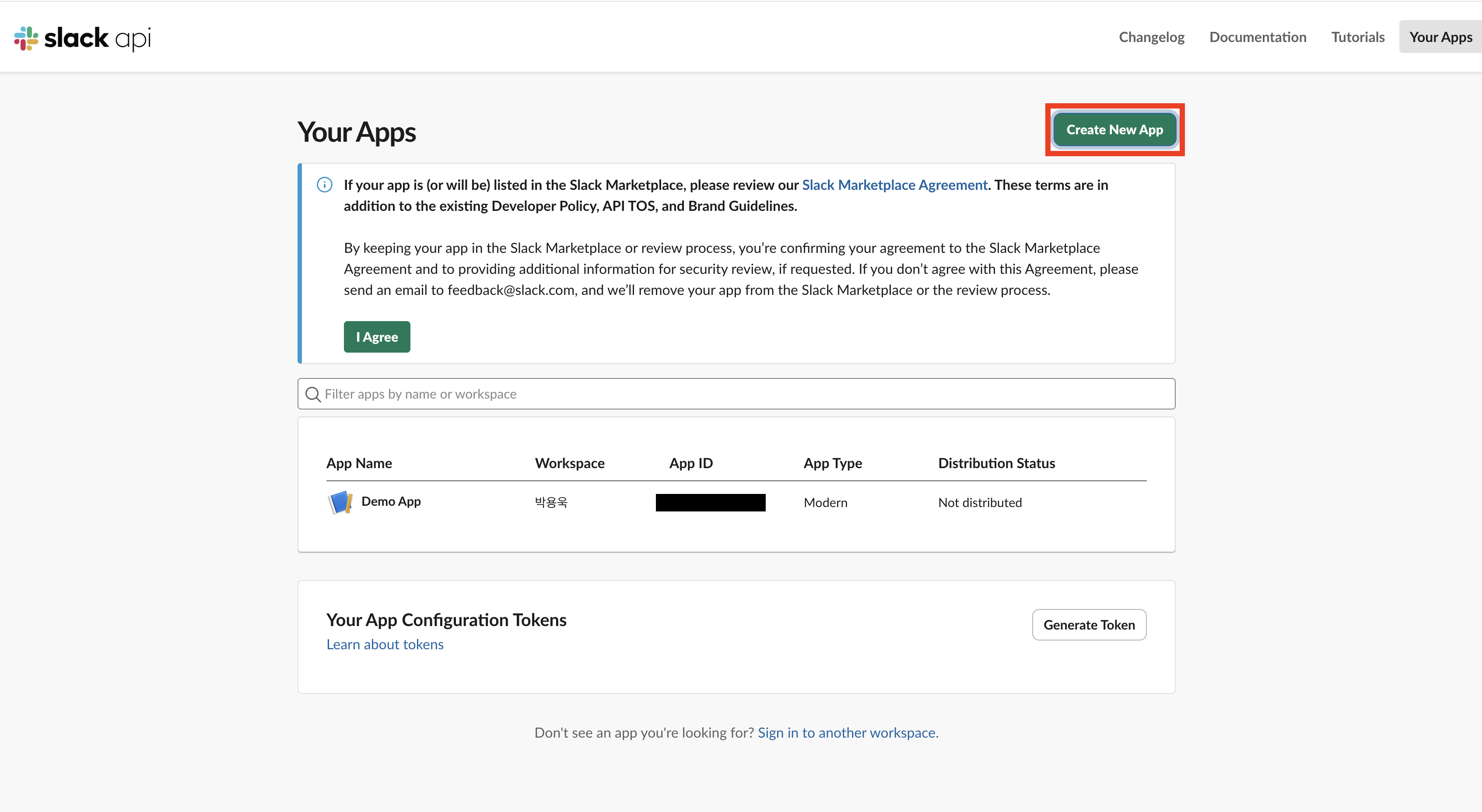
Task: Open the Slack Marketplace Agreement link
Action: click(x=895, y=185)
